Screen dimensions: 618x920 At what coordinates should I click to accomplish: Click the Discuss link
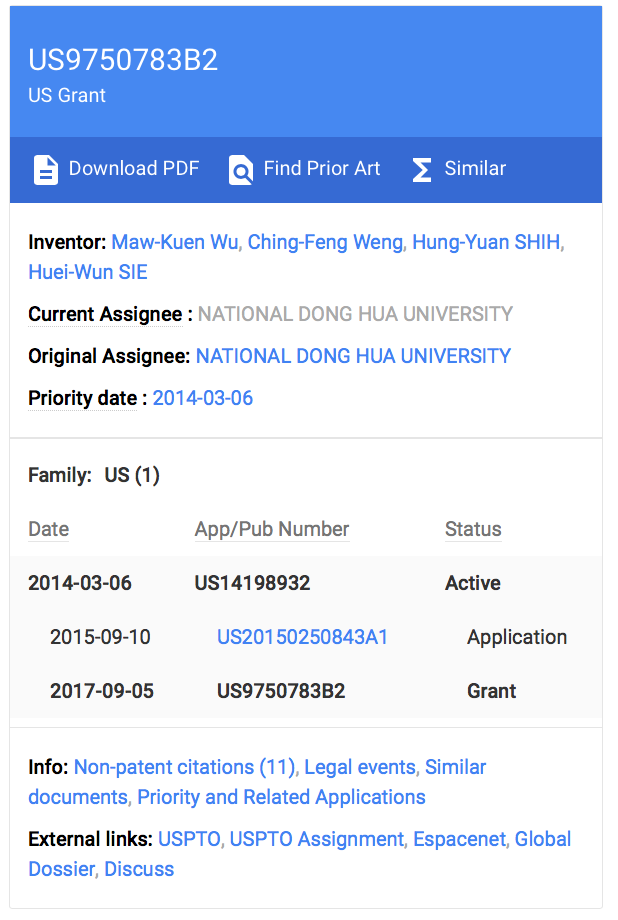[139, 869]
